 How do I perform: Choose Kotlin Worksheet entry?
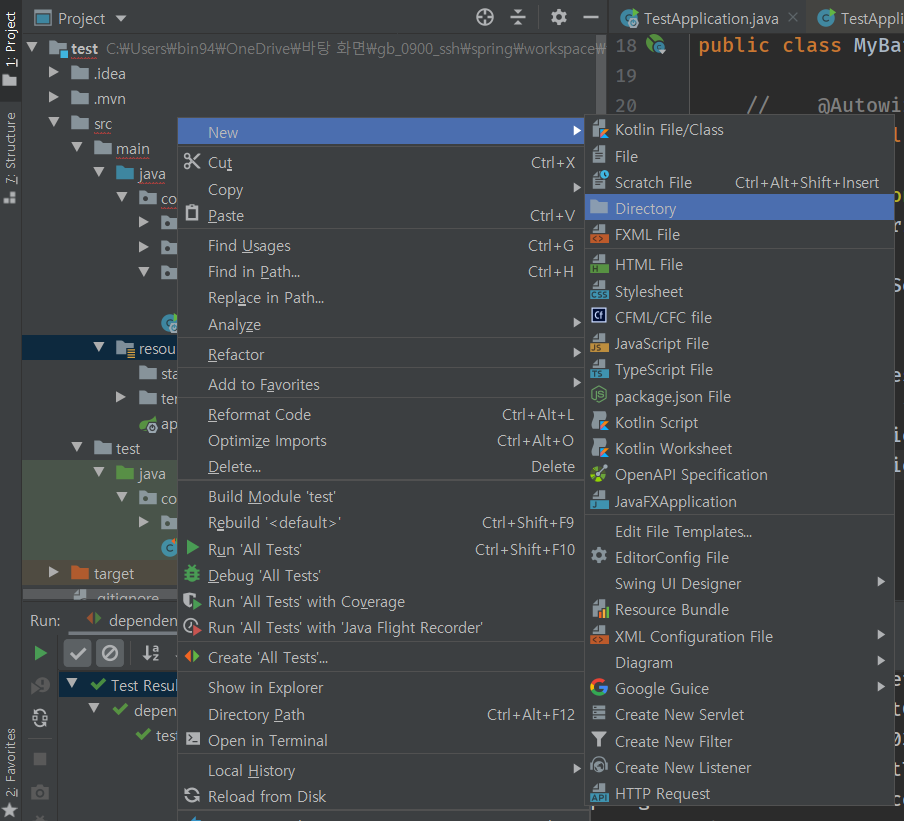click(739, 449)
